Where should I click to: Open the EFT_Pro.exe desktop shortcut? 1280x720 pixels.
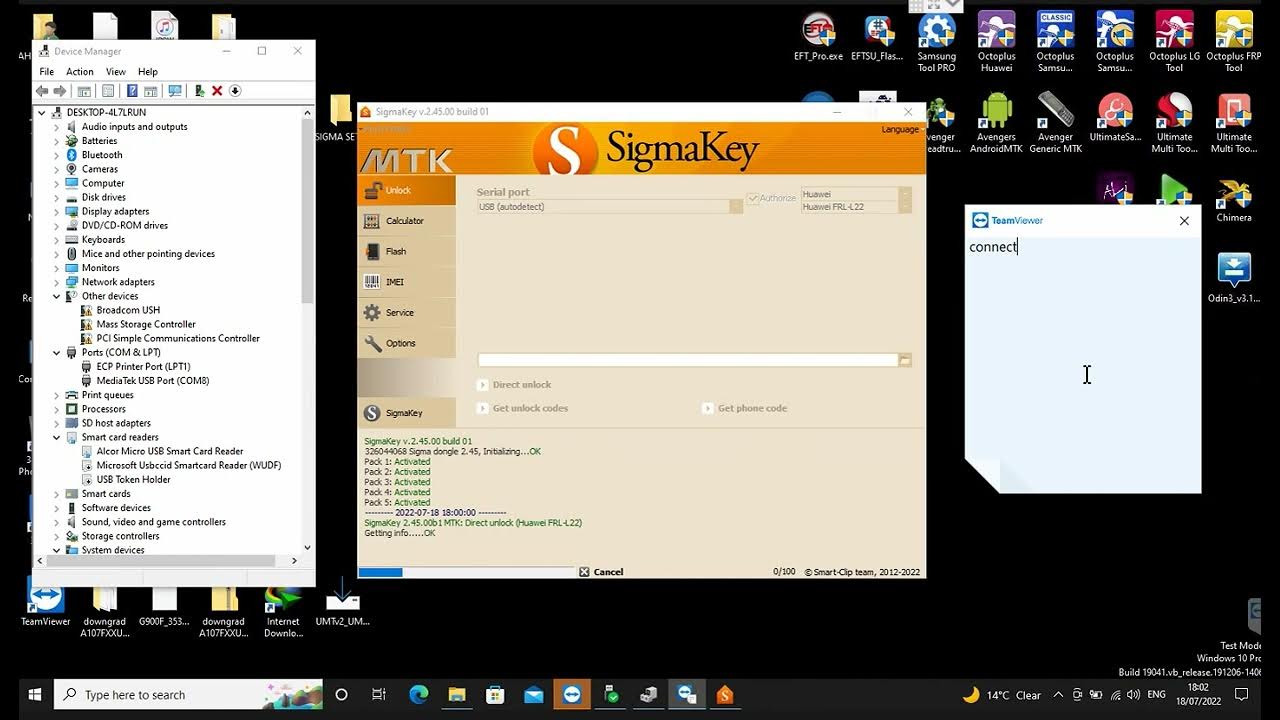click(818, 38)
